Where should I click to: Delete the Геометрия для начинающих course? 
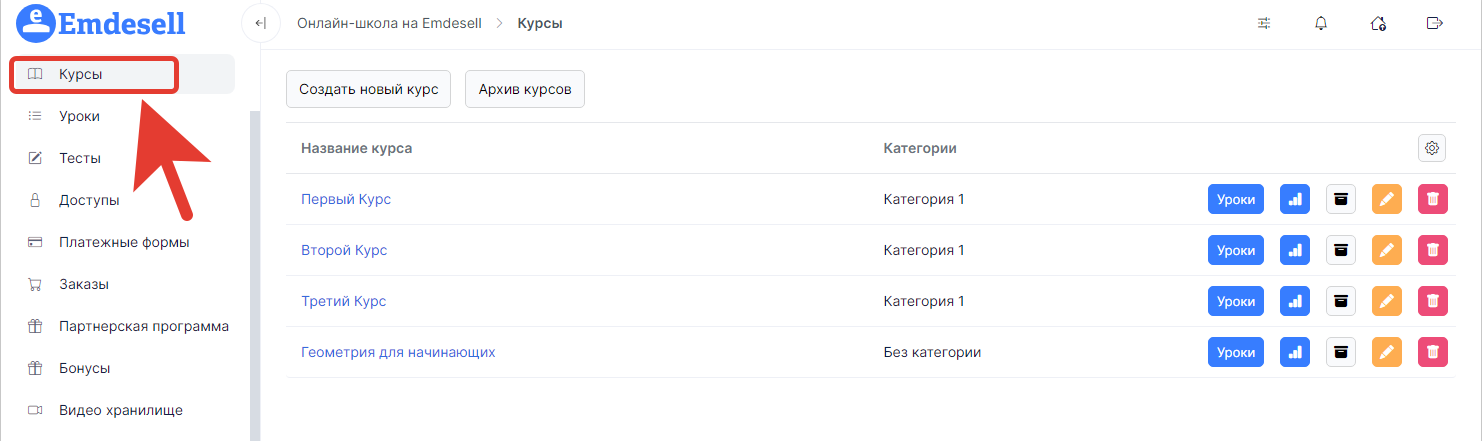[x=1432, y=352]
